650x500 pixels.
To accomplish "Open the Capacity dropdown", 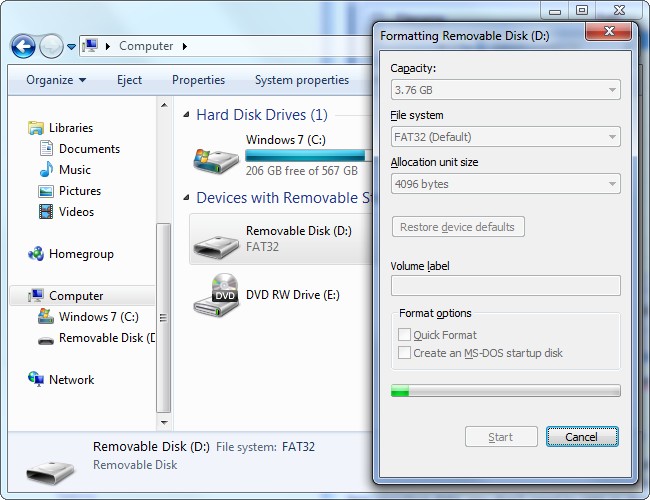I will click(x=506, y=90).
